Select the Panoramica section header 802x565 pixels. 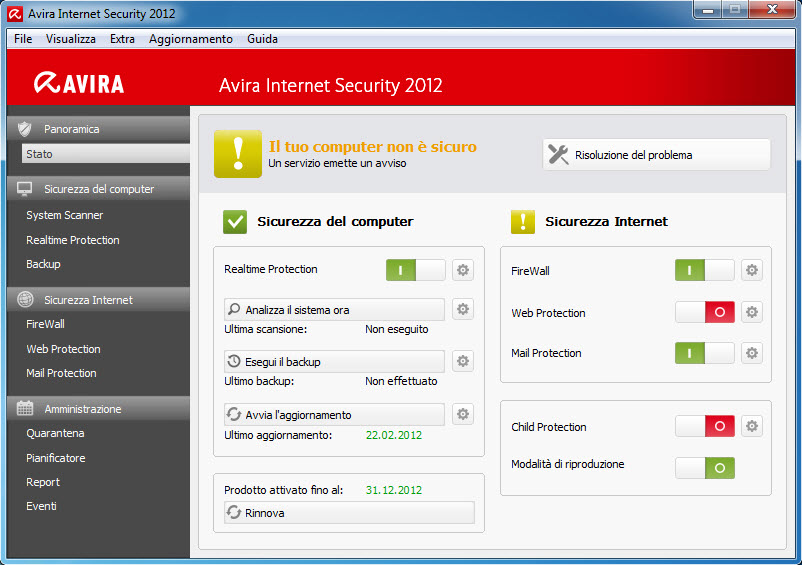(98, 129)
